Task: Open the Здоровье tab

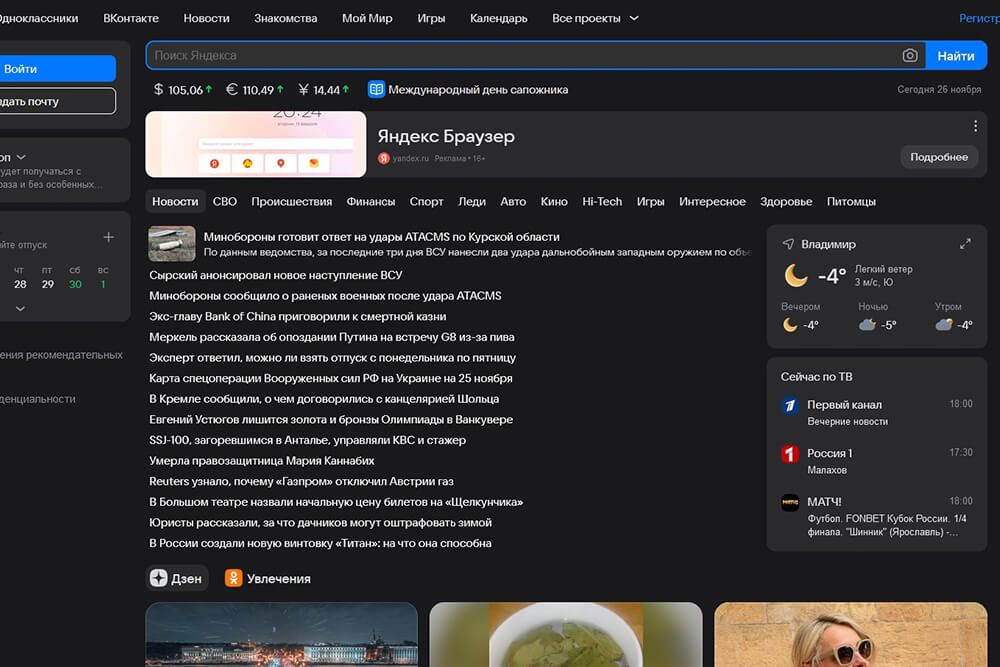Action: (786, 202)
